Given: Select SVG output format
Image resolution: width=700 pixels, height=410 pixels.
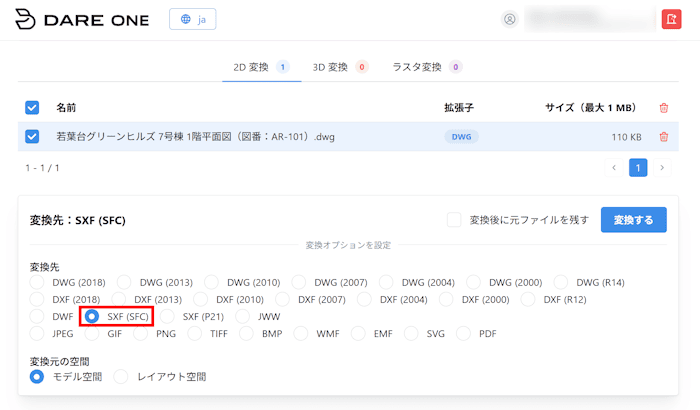Looking at the screenshot, I should [x=411, y=334].
